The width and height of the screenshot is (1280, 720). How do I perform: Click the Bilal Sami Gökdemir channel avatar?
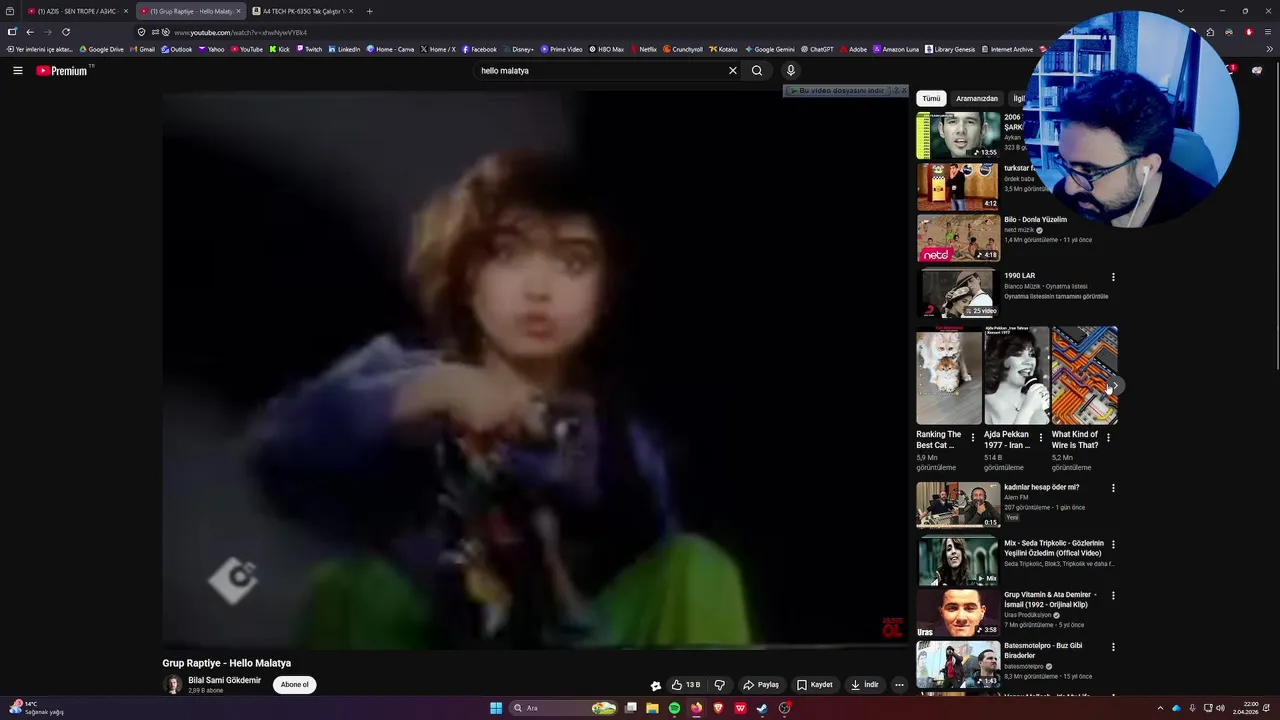click(x=173, y=685)
